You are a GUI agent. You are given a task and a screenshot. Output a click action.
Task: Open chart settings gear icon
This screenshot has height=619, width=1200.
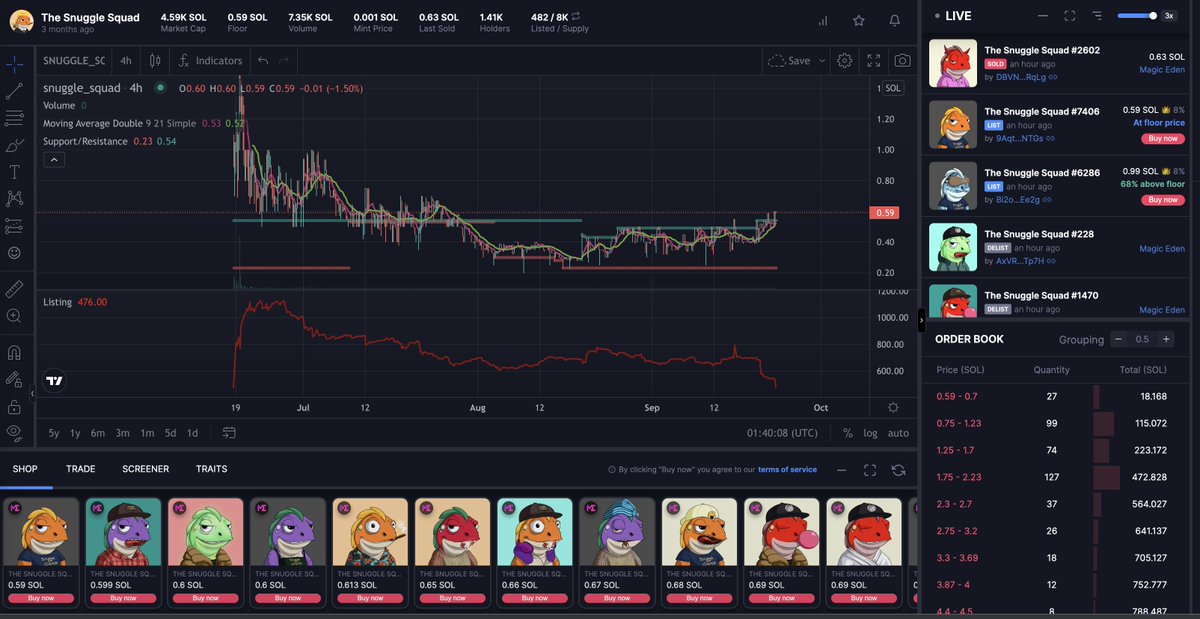click(845, 61)
